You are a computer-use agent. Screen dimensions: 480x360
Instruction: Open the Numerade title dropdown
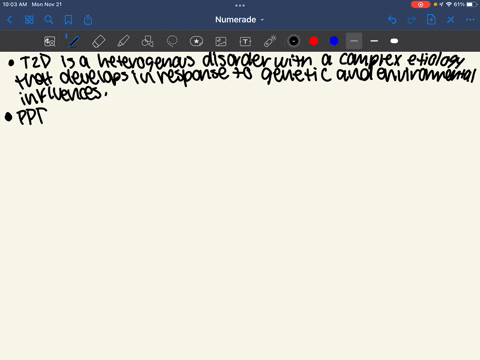point(239,20)
